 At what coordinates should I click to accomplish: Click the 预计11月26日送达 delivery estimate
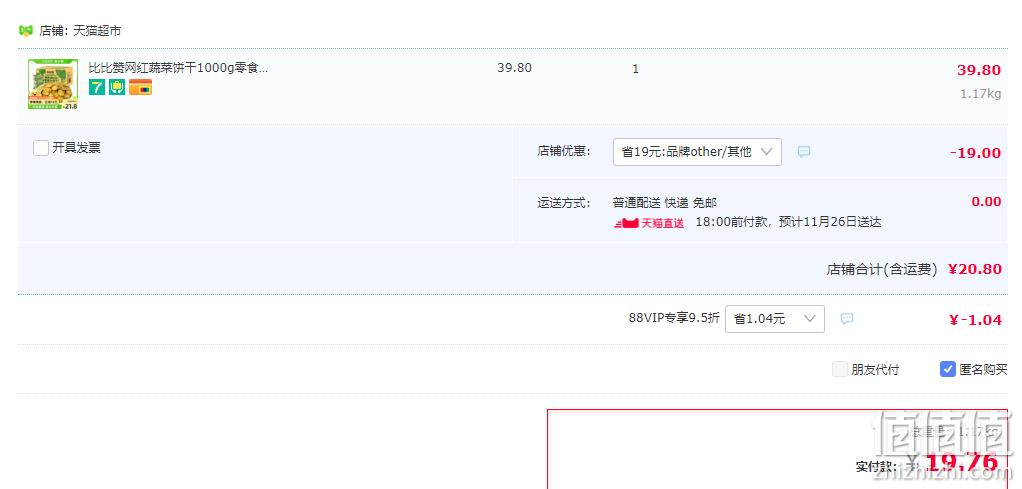coord(830,222)
